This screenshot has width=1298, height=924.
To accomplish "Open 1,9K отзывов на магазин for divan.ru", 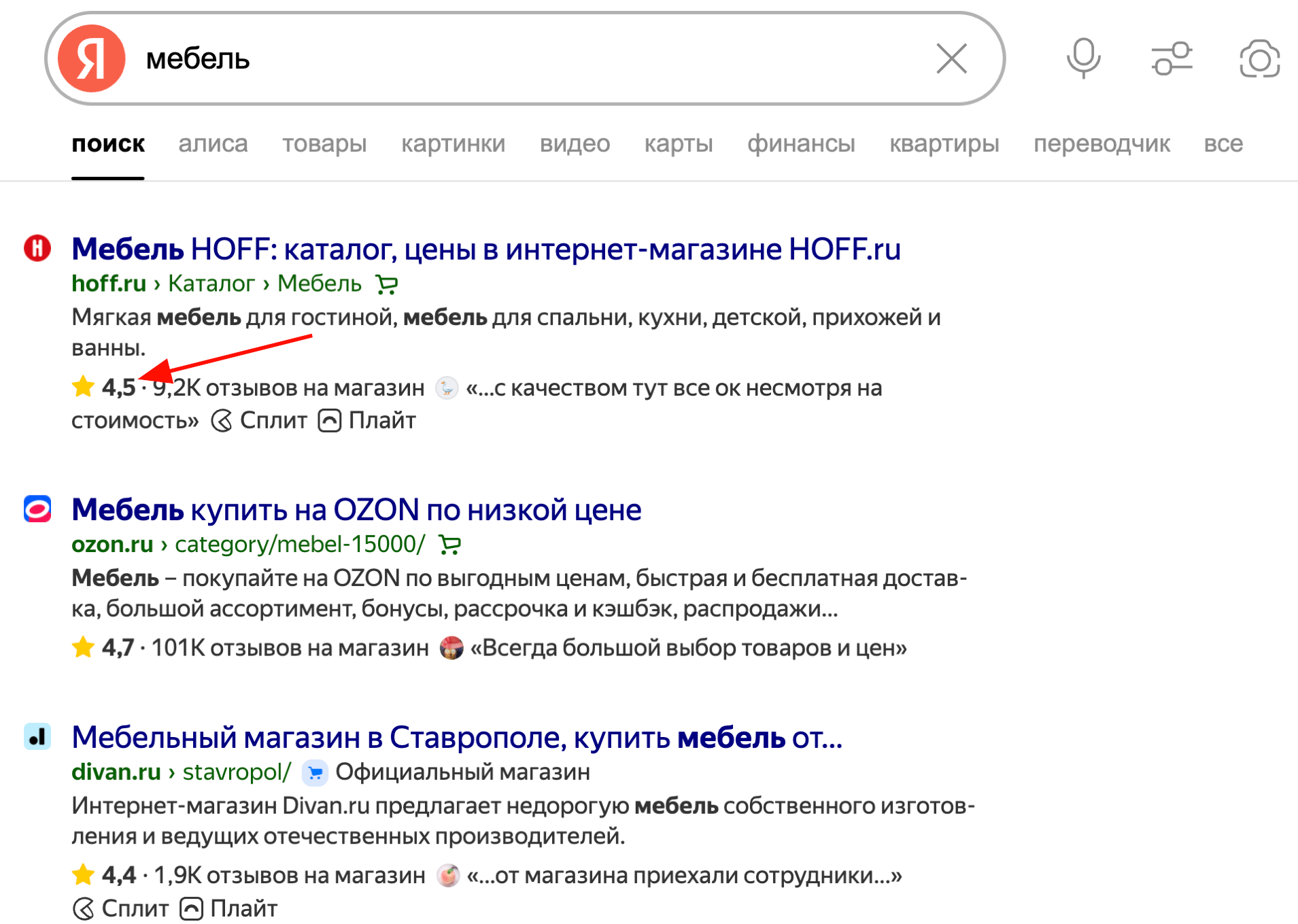I will 290,876.
